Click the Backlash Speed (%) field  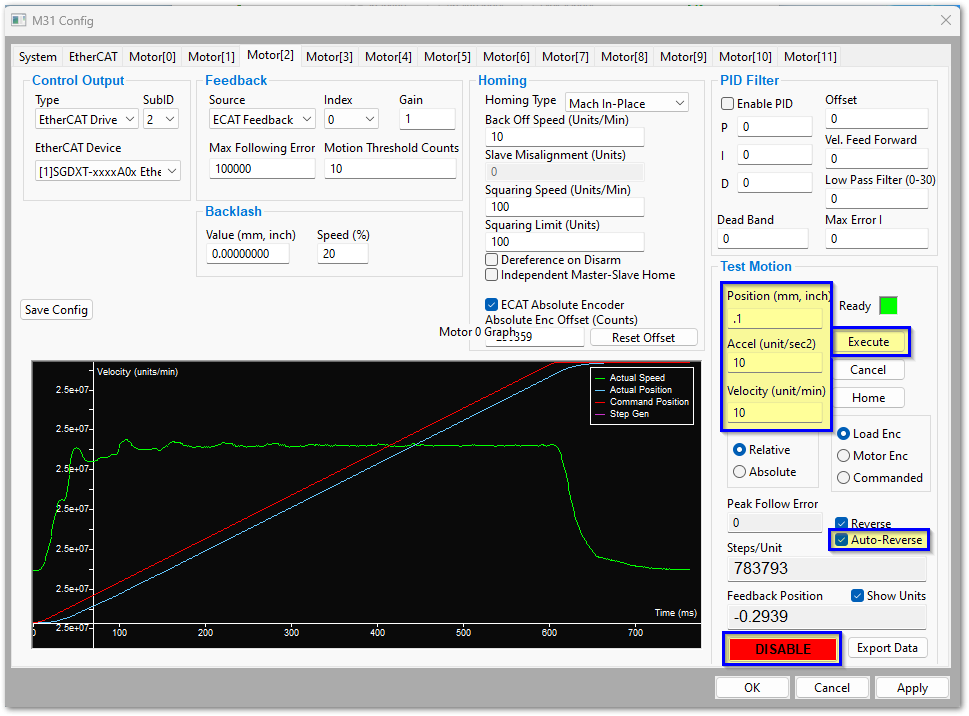click(x=342, y=254)
